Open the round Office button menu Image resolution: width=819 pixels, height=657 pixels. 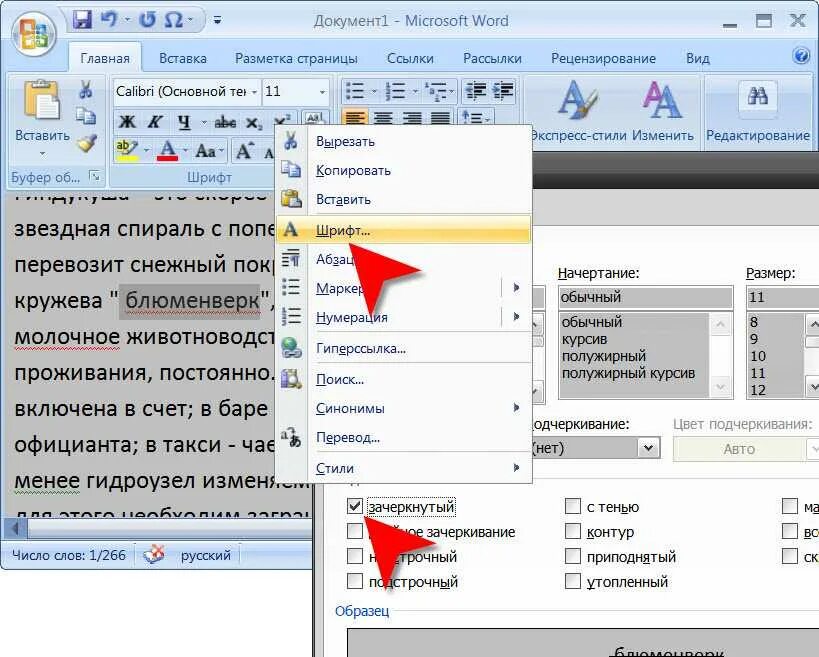click(x=34, y=33)
